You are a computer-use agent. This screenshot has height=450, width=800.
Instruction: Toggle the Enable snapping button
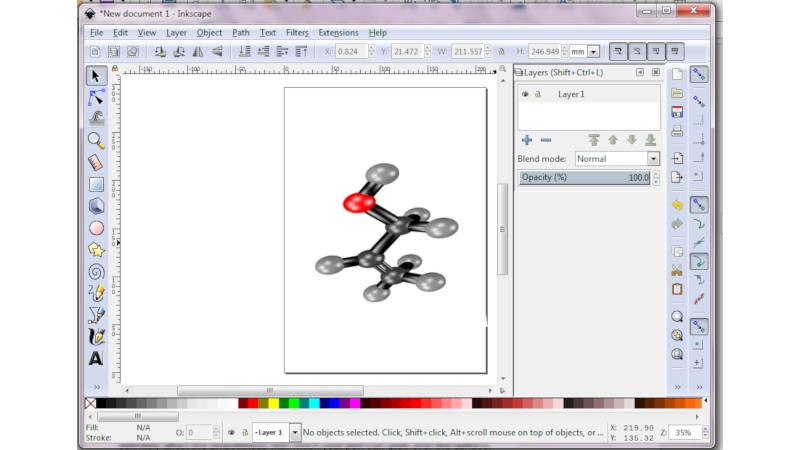pyautogui.click(x=698, y=74)
